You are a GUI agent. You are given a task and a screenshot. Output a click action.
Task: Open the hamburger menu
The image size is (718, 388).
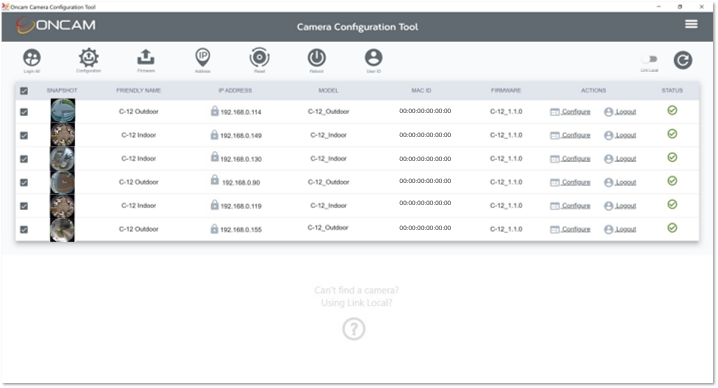coord(691,24)
